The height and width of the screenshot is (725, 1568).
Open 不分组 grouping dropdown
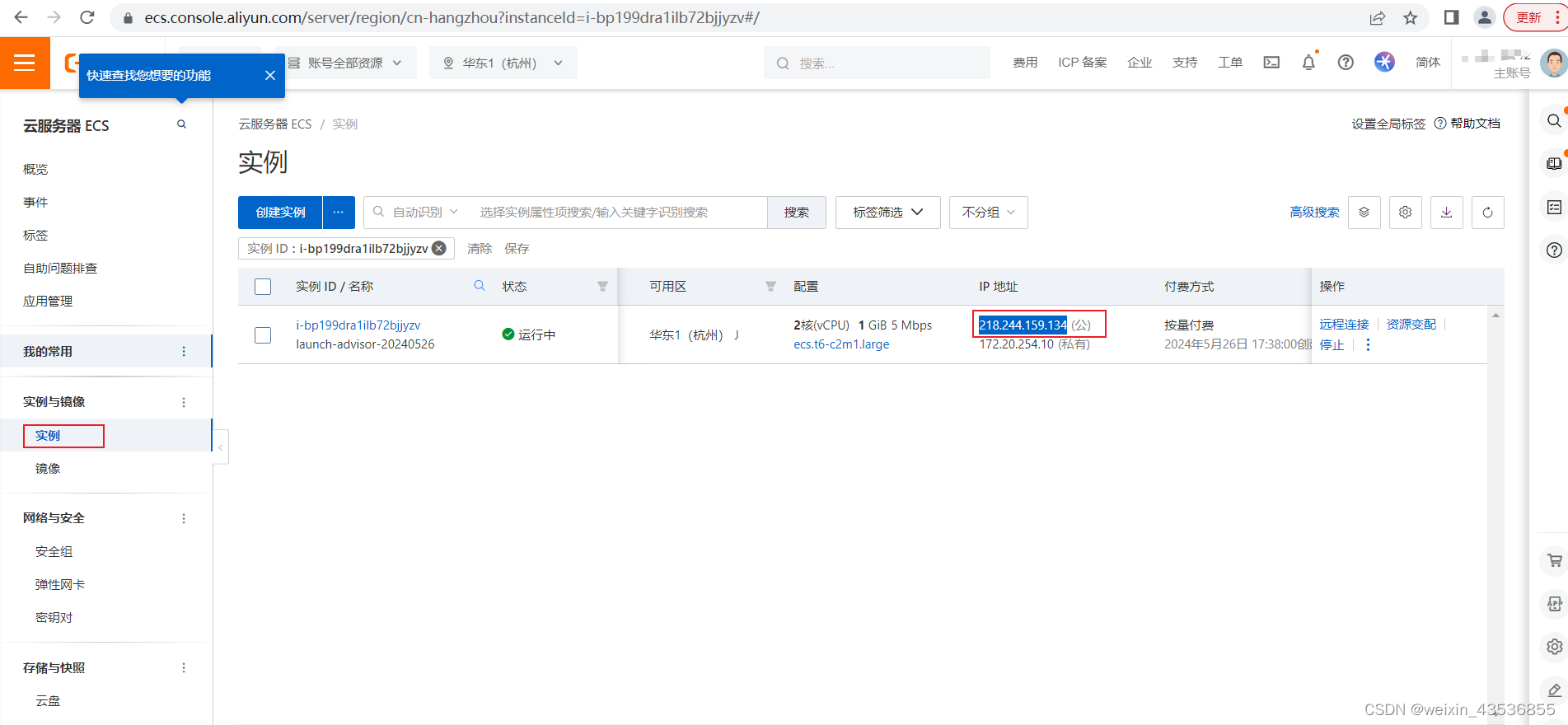989,213
